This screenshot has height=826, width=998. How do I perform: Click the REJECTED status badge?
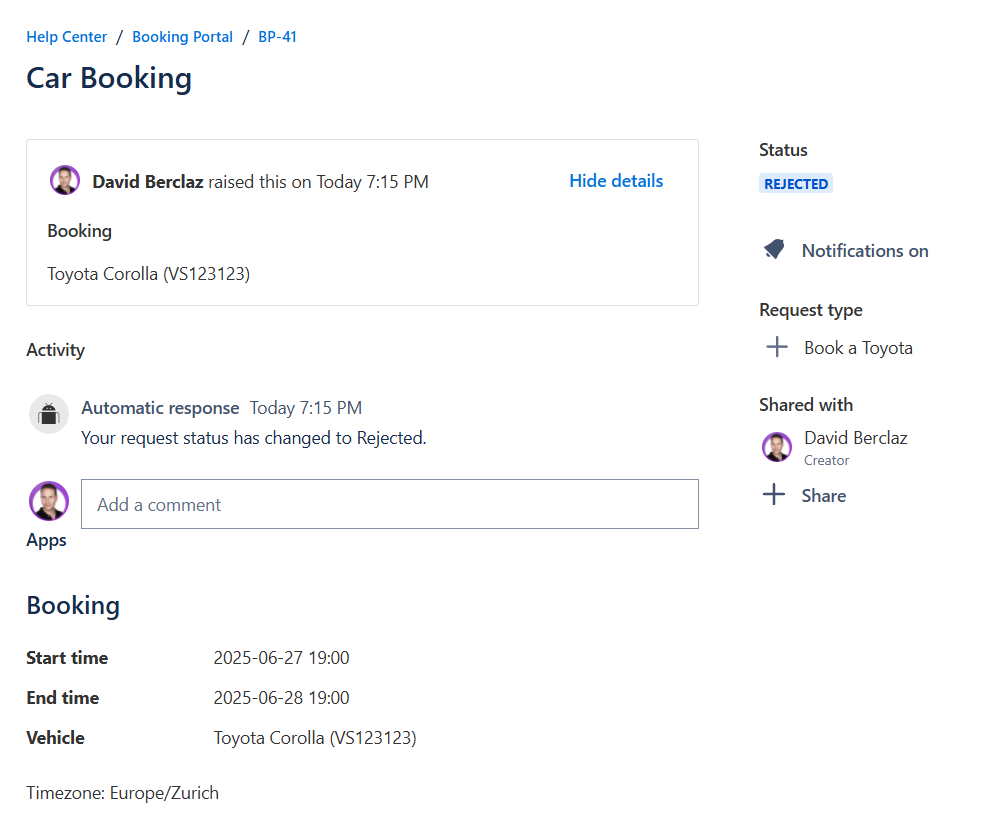coord(795,184)
